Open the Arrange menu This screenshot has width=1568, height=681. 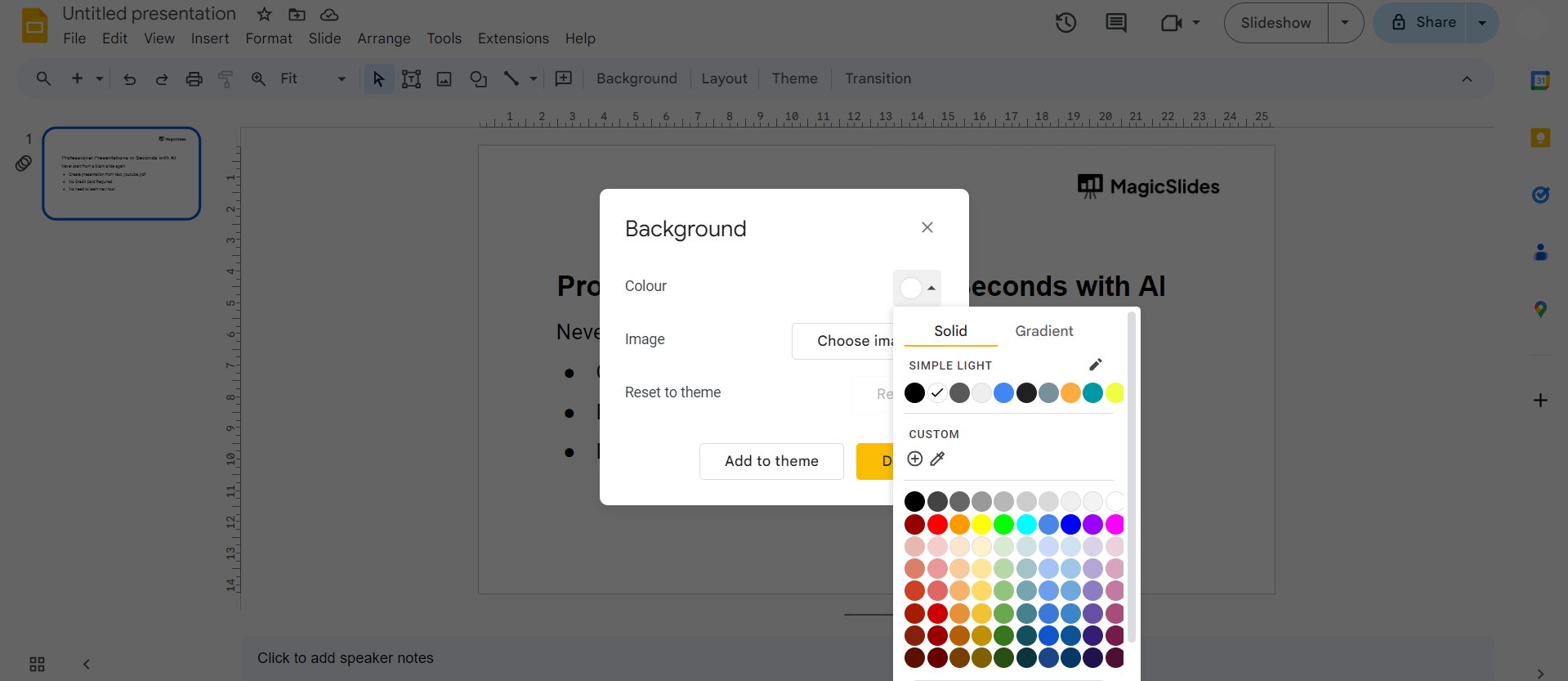point(383,38)
